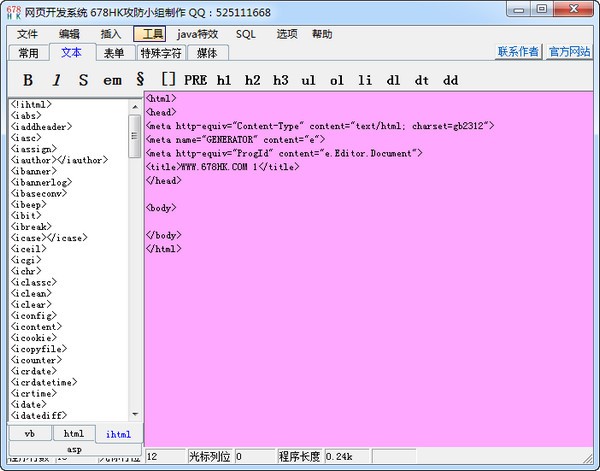This screenshot has height=471, width=600.
Task: Select the vb tag list tab
Action: (x=29, y=434)
